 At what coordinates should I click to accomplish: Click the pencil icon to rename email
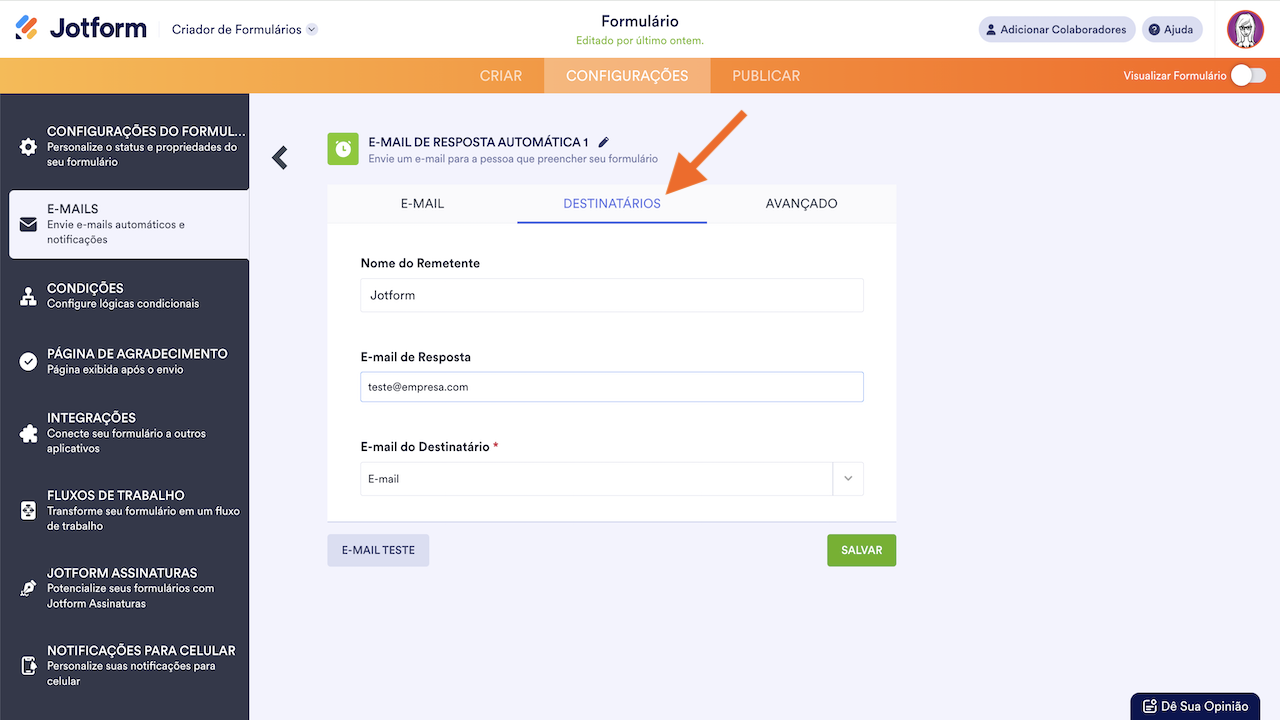(x=603, y=143)
